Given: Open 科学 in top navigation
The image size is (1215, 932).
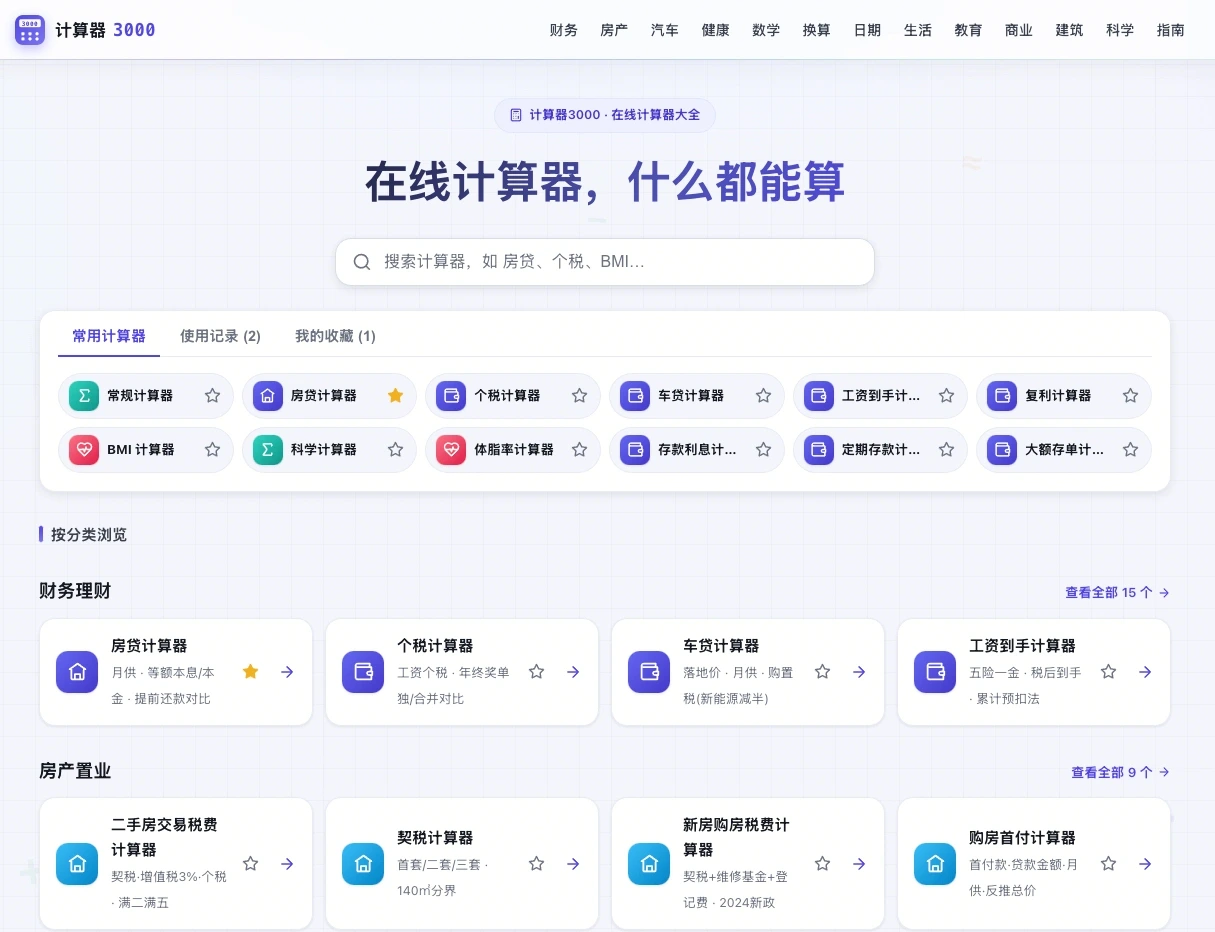Looking at the screenshot, I should pos(1121,30).
